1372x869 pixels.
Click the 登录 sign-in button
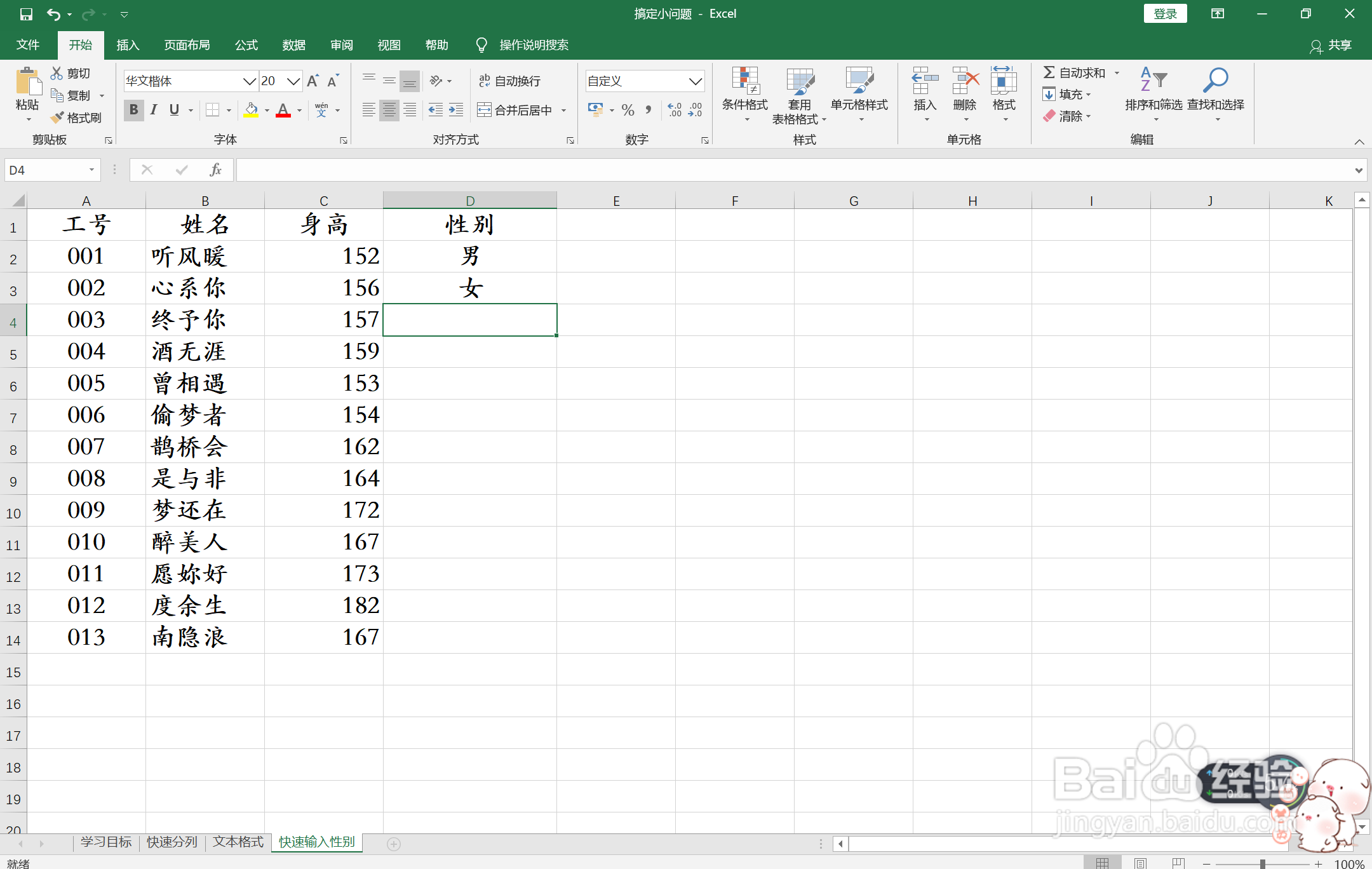coord(1165,14)
